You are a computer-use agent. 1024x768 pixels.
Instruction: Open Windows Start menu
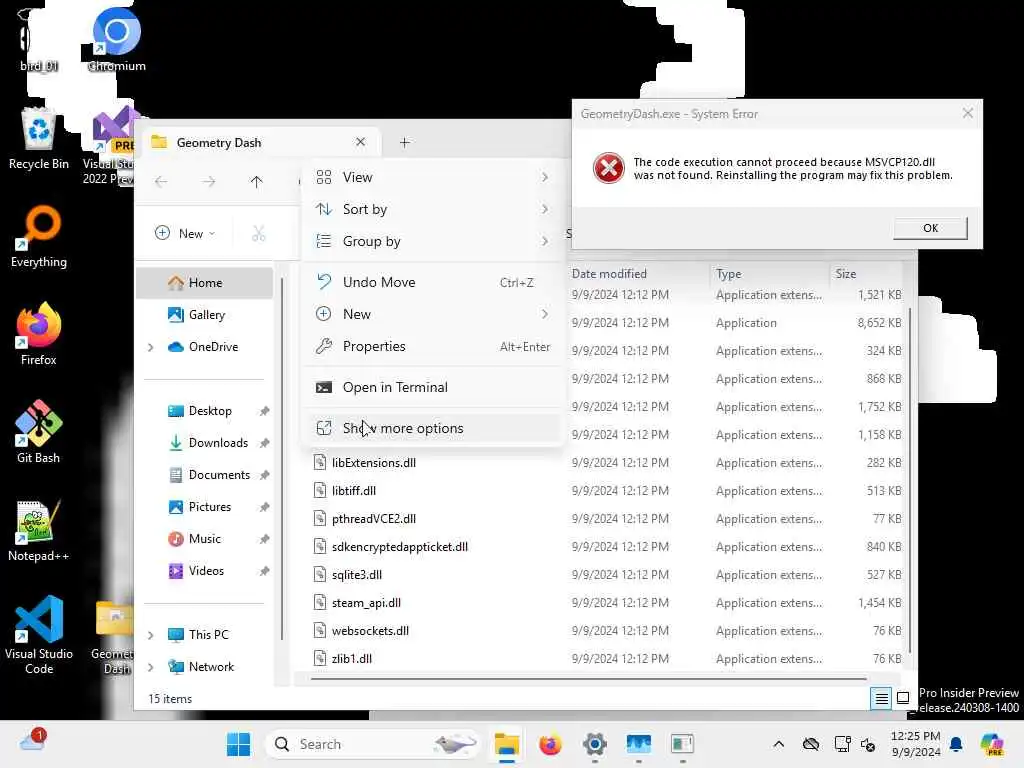coord(238,744)
